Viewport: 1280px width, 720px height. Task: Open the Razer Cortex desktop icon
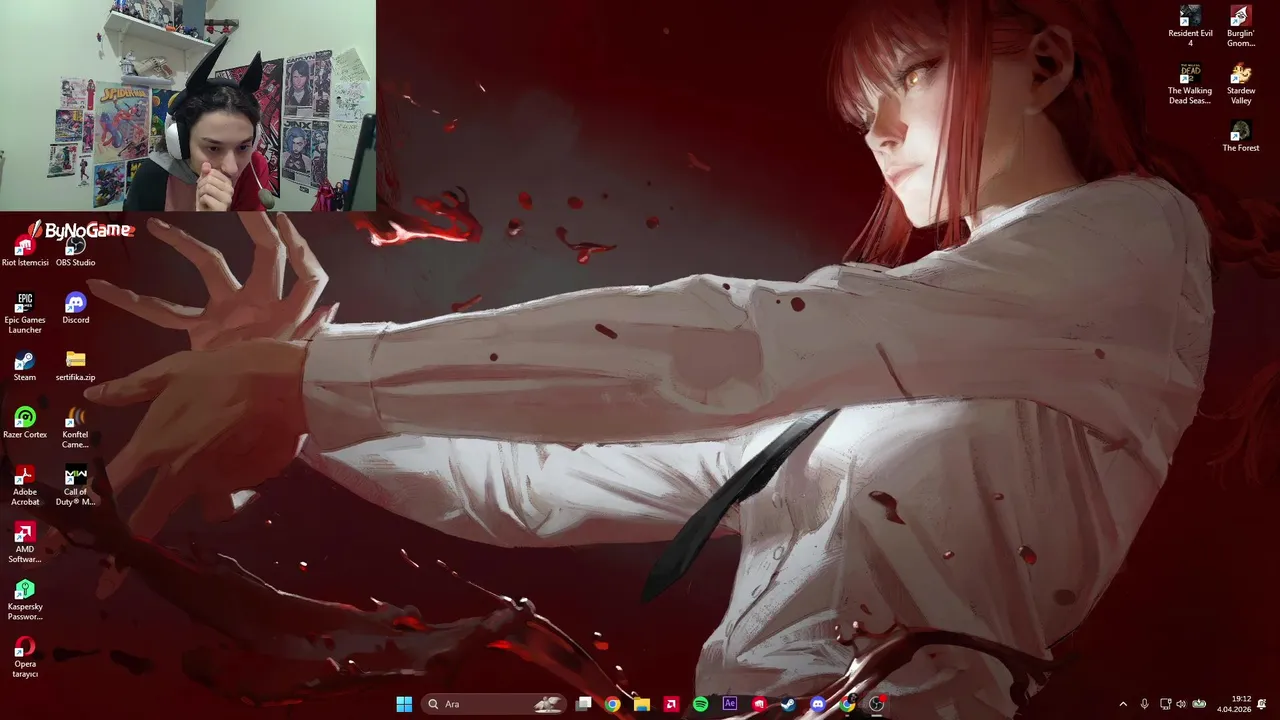(25, 423)
